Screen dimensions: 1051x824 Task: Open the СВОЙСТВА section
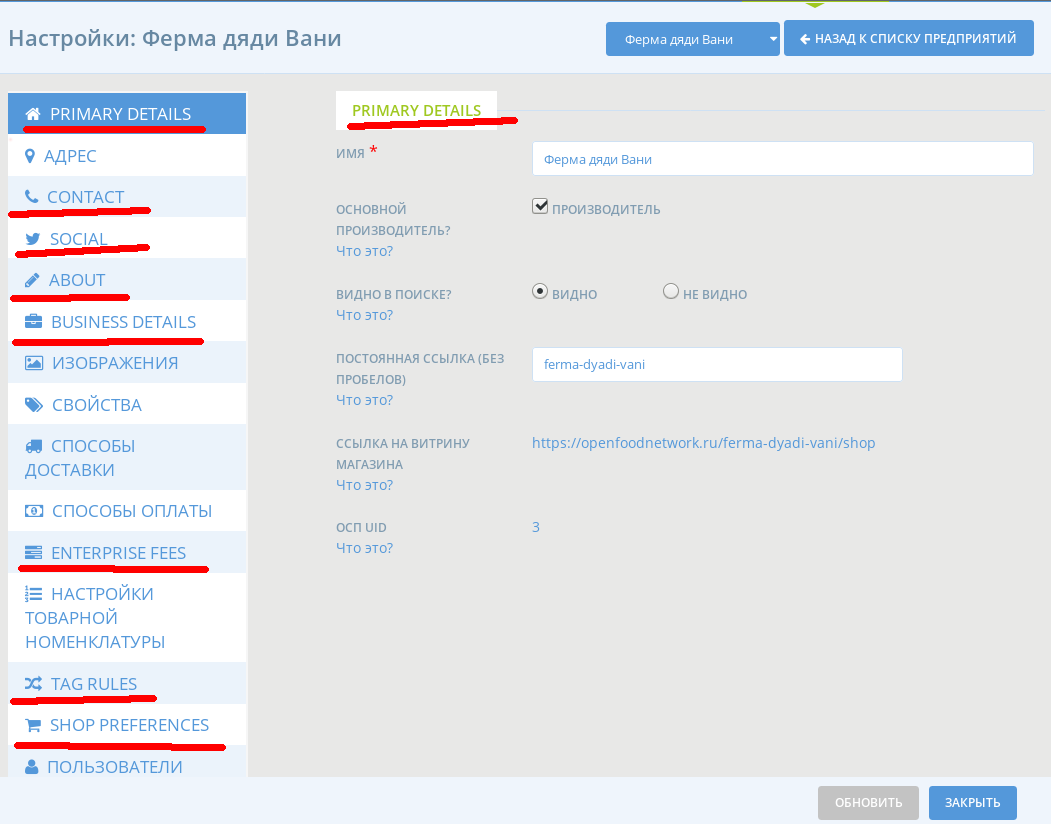coord(127,404)
